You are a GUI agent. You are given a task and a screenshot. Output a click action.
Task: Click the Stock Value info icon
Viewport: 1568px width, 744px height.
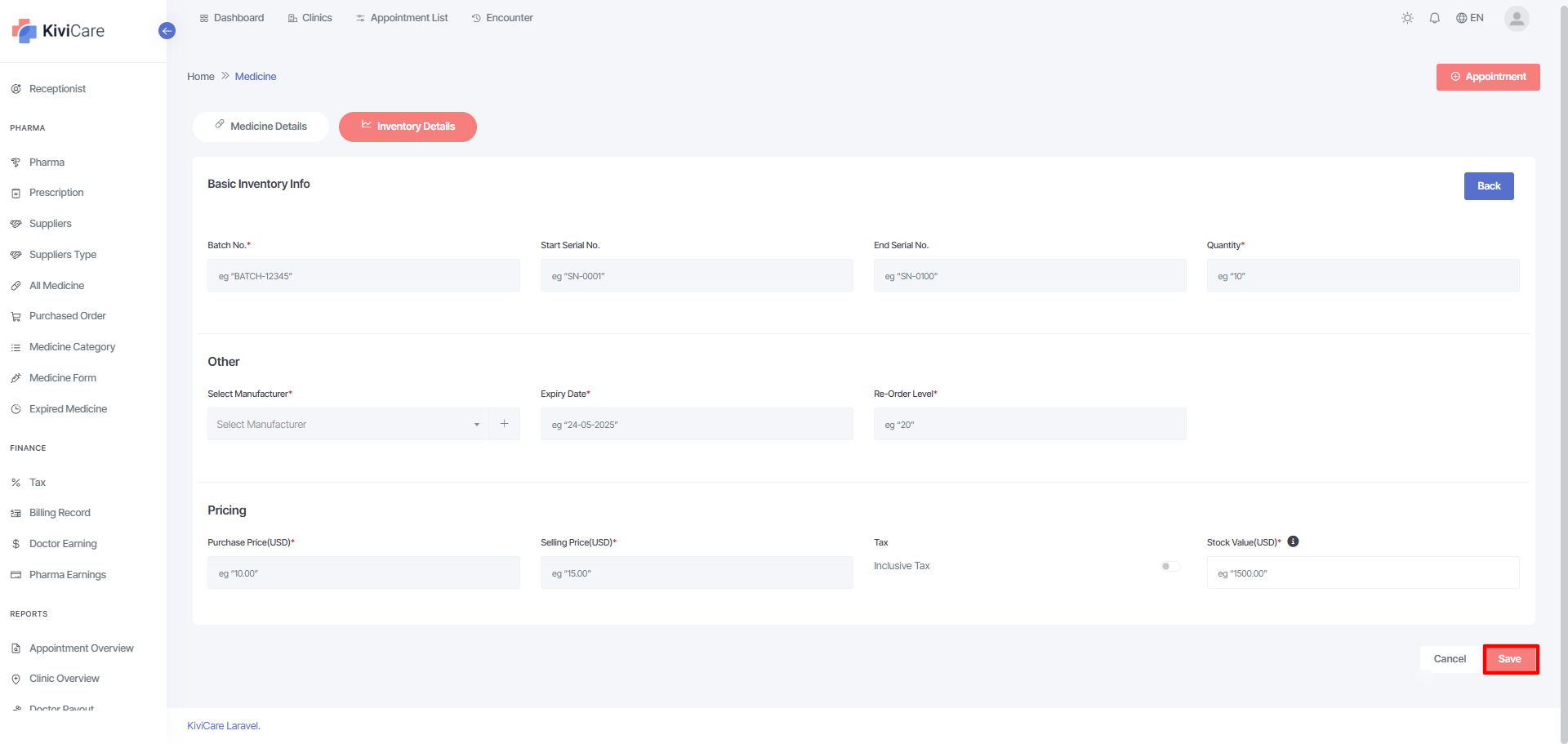[1293, 541]
